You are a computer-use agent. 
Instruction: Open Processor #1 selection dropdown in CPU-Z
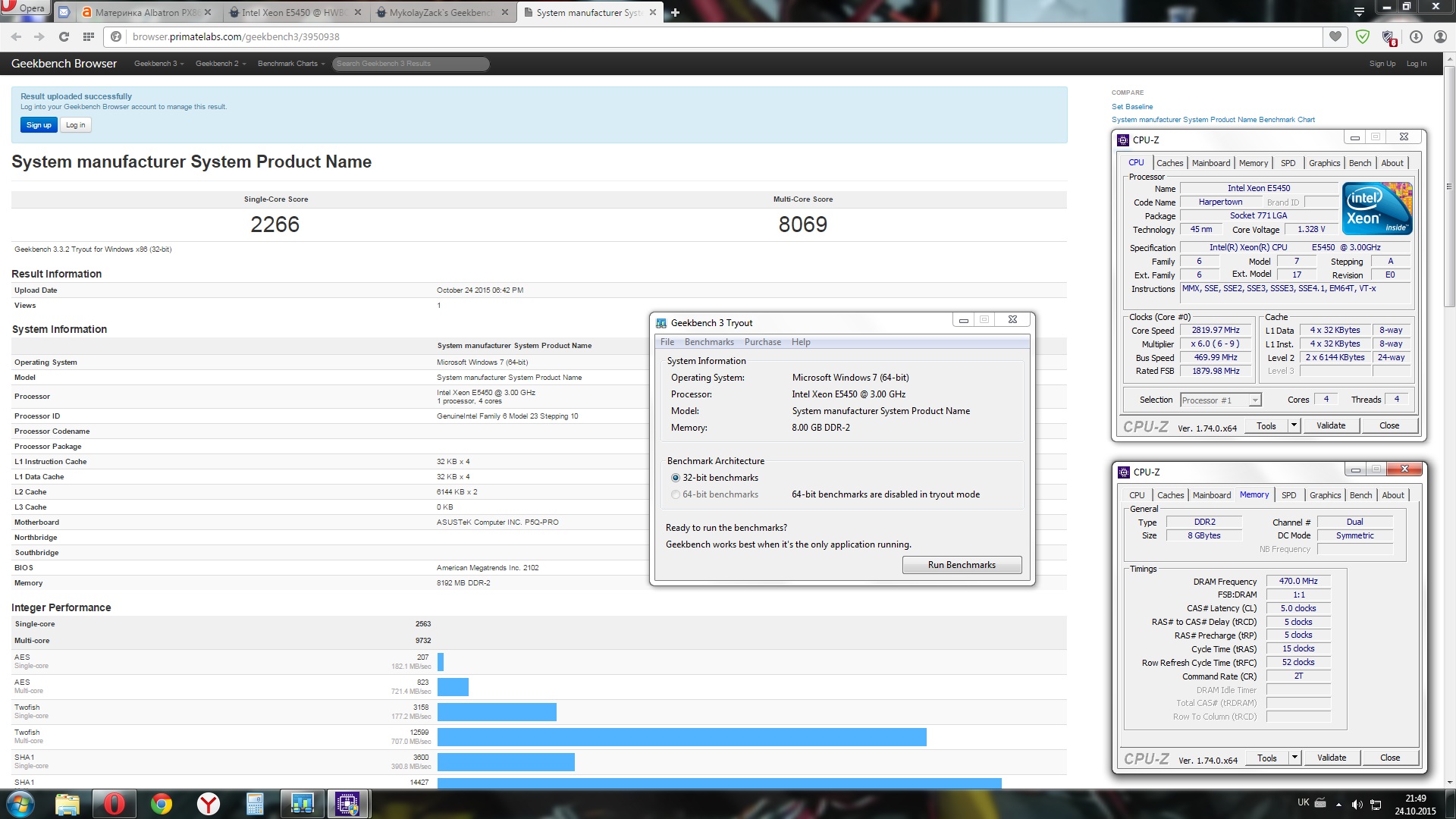(x=1220, y=400)
